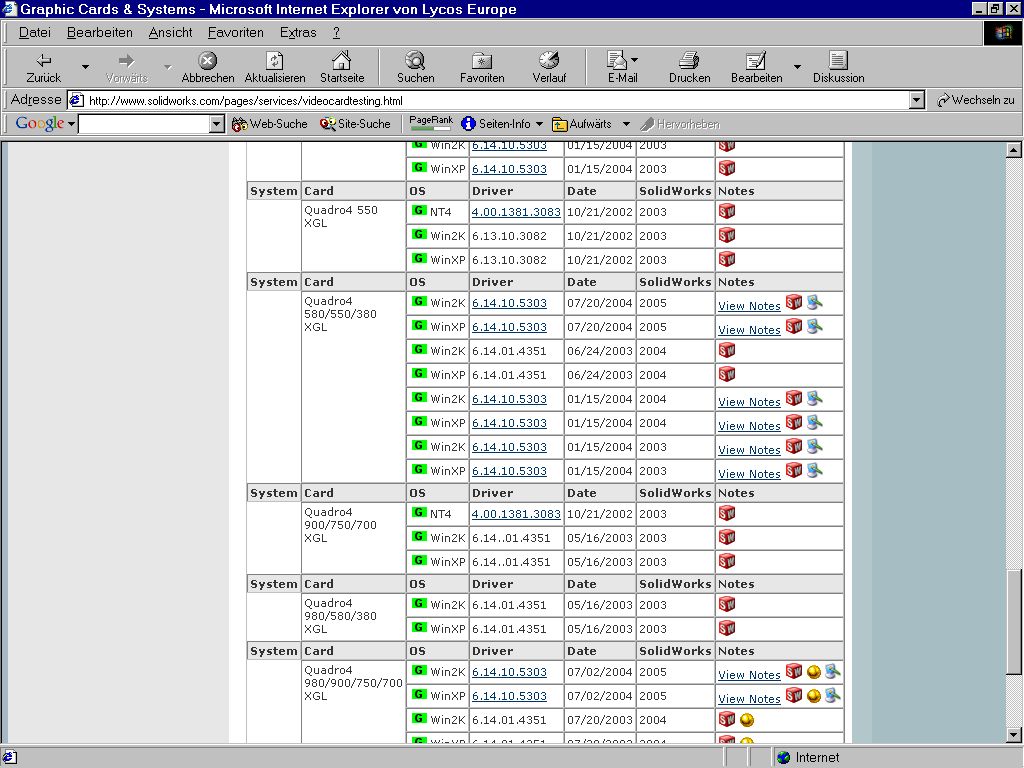Click the Abbrechen stop icon
The width and height of the screenshot is (1024, 768).
208,61
